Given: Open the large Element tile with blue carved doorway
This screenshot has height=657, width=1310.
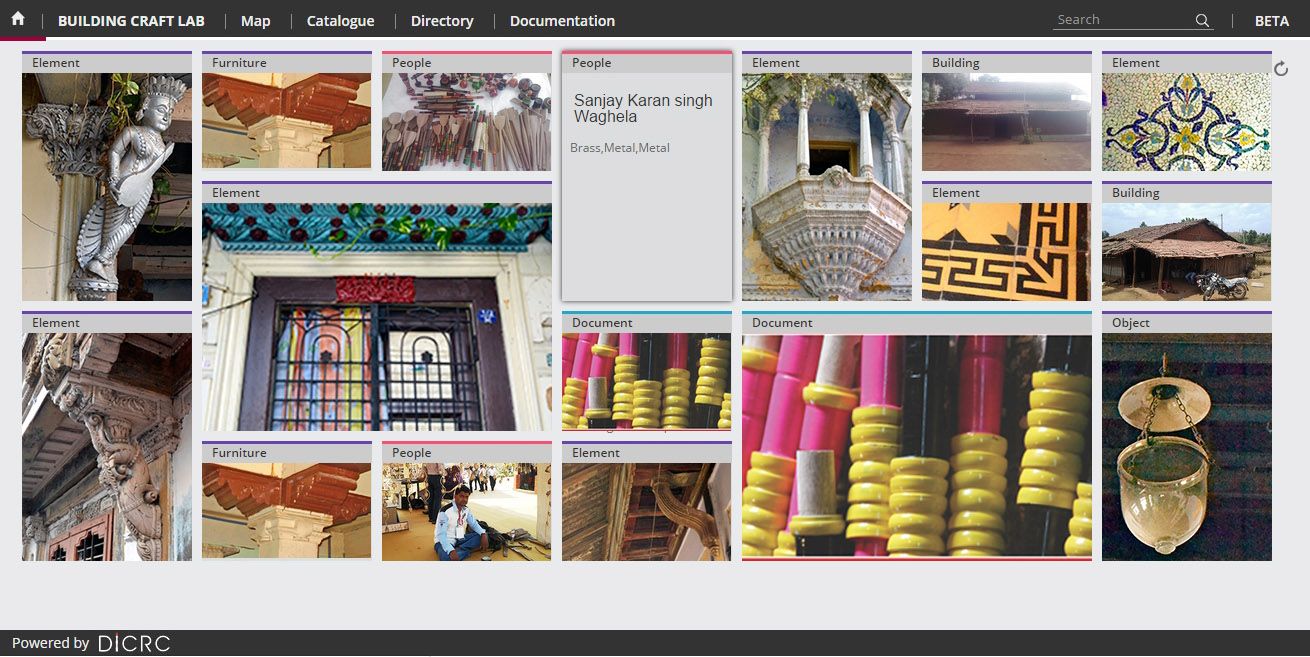Looking at the screenshot, I should [377, 310].
